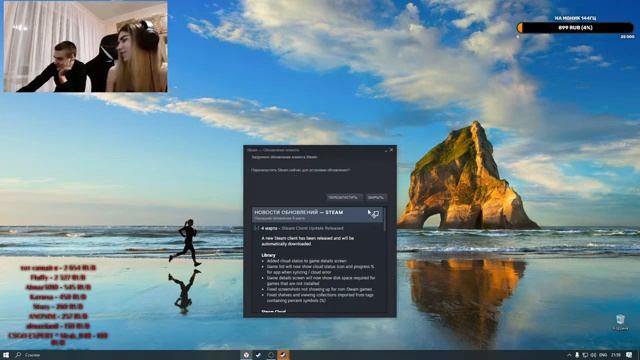The height and width of the screenshot is (360, 640).
Task: Close the Steam update dialog with its X
Action: (x=391, y=150)
